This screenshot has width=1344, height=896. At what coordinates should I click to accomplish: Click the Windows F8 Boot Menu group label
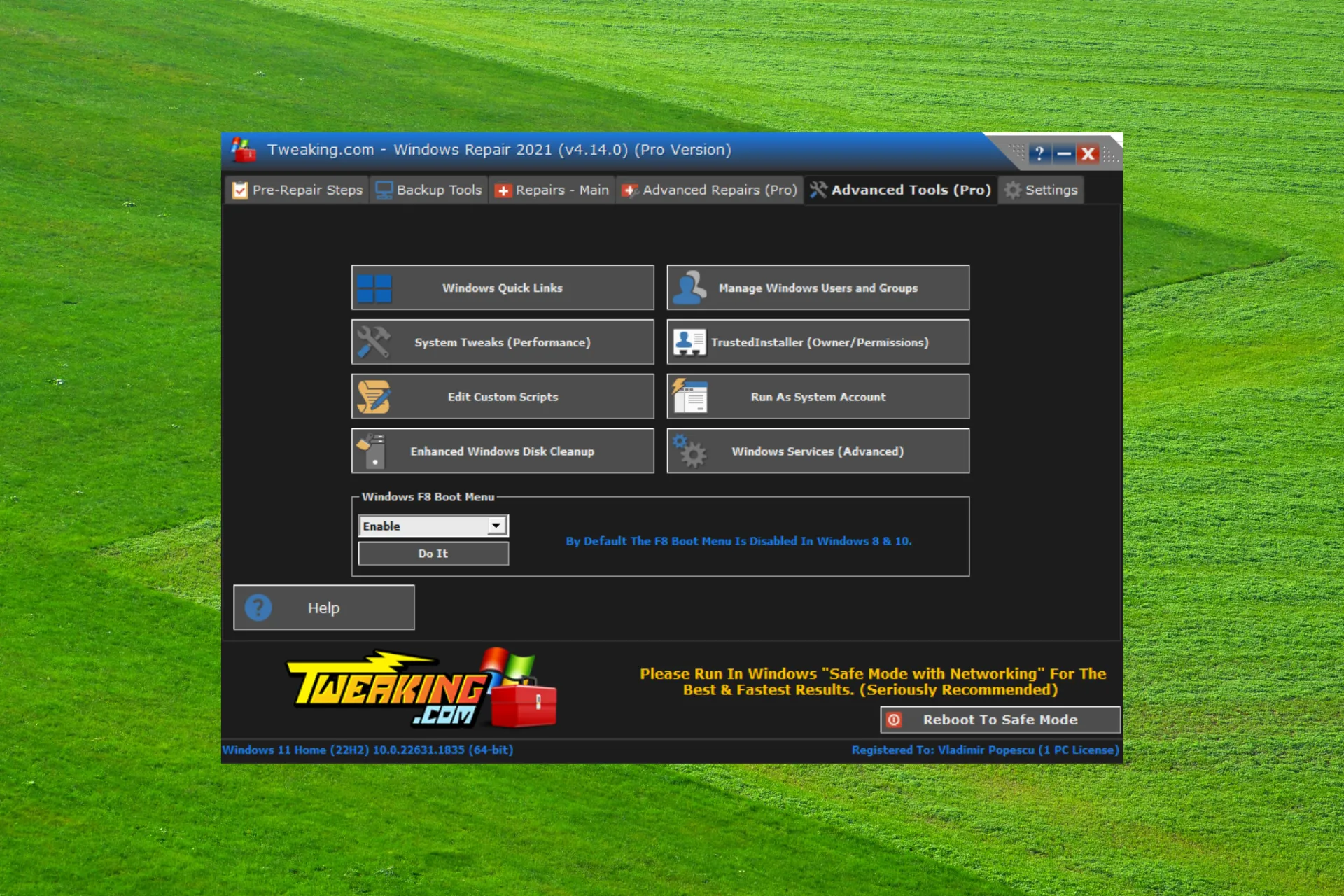pos(428,497)
